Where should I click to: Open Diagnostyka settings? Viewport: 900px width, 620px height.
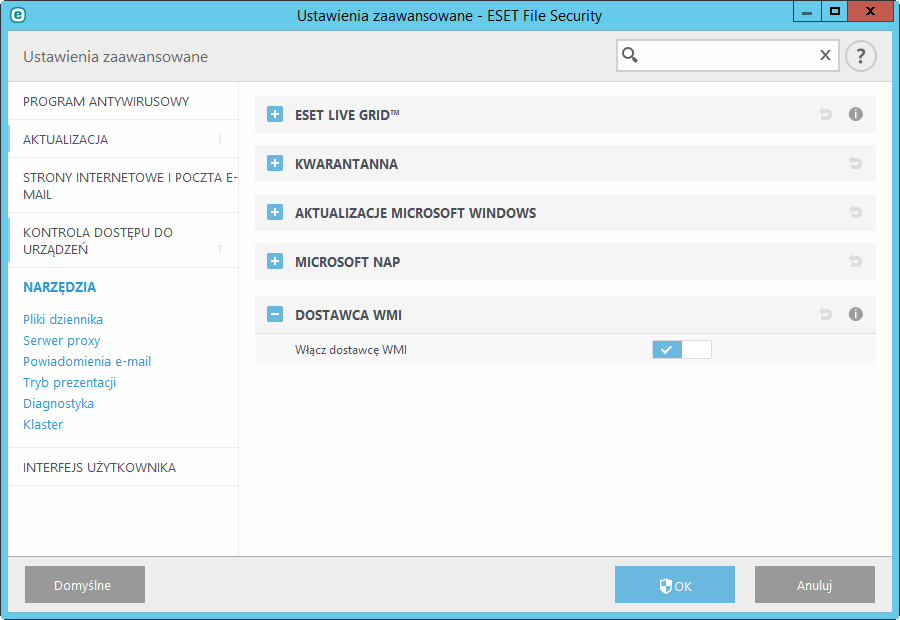(x=59, y=404)
